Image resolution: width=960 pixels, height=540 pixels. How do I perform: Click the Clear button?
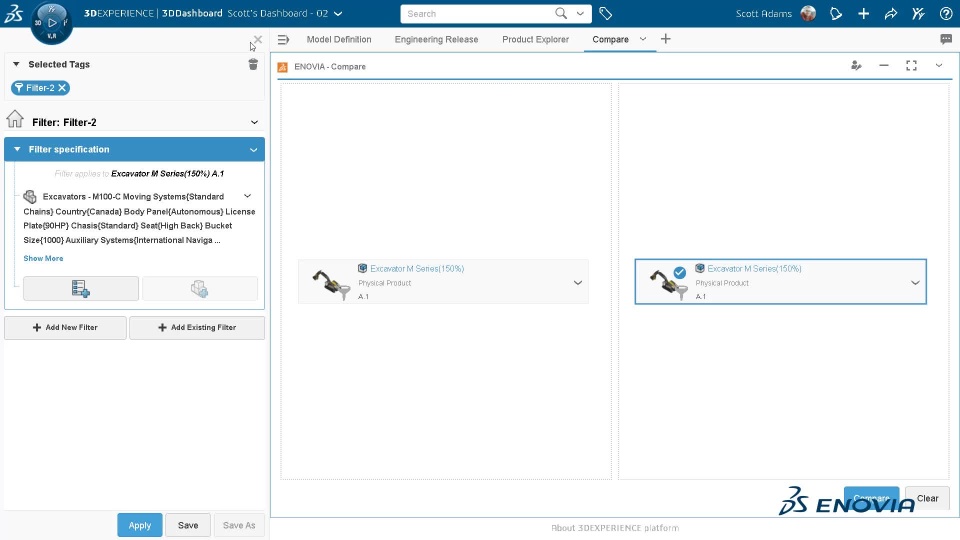[928, 498]
